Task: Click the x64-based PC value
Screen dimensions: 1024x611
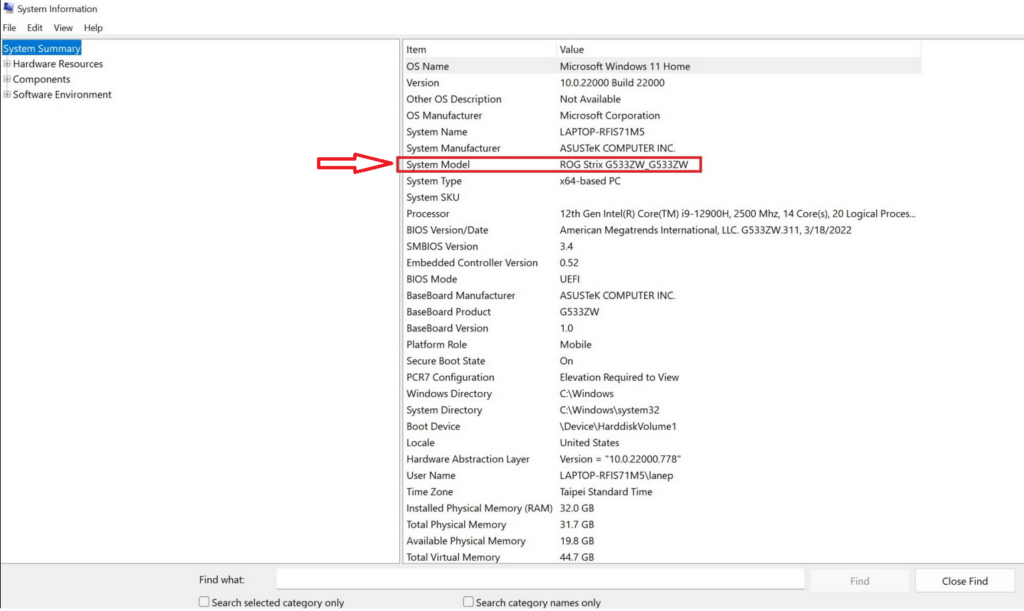Action: pyautogui.click(x=590, y=181)
